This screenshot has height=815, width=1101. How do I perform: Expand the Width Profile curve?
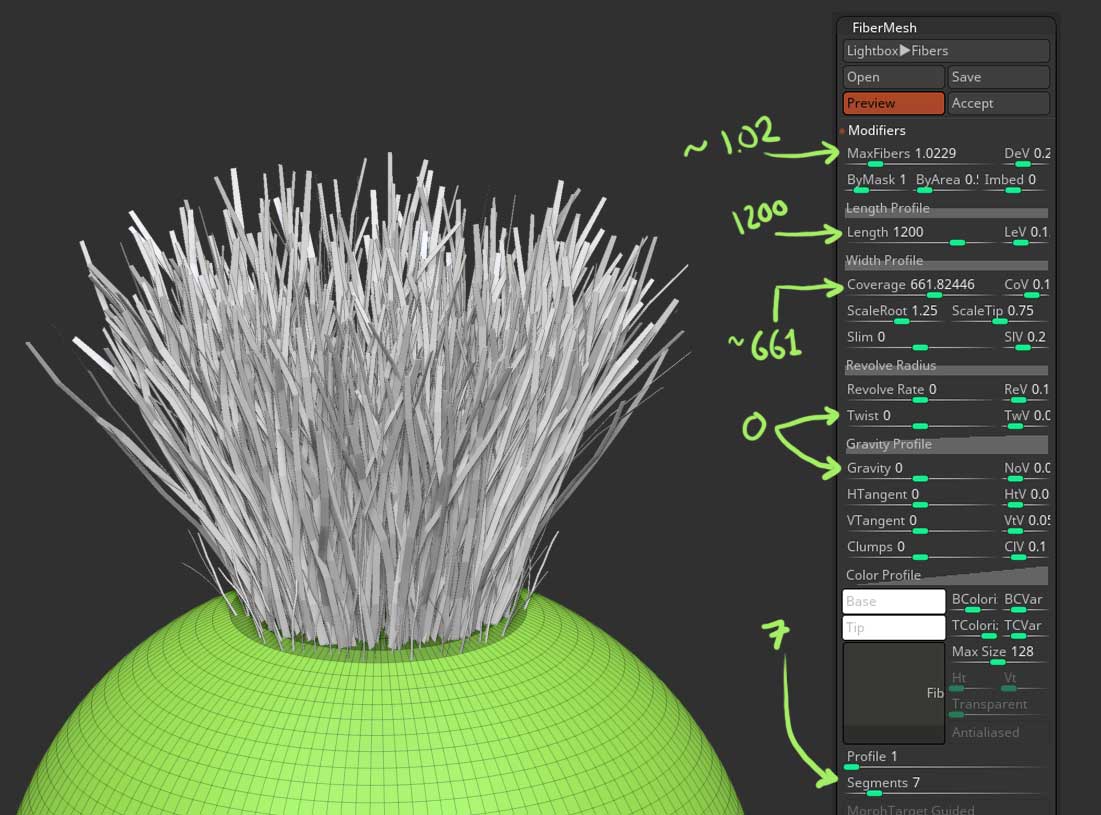(x=946, y=260)
